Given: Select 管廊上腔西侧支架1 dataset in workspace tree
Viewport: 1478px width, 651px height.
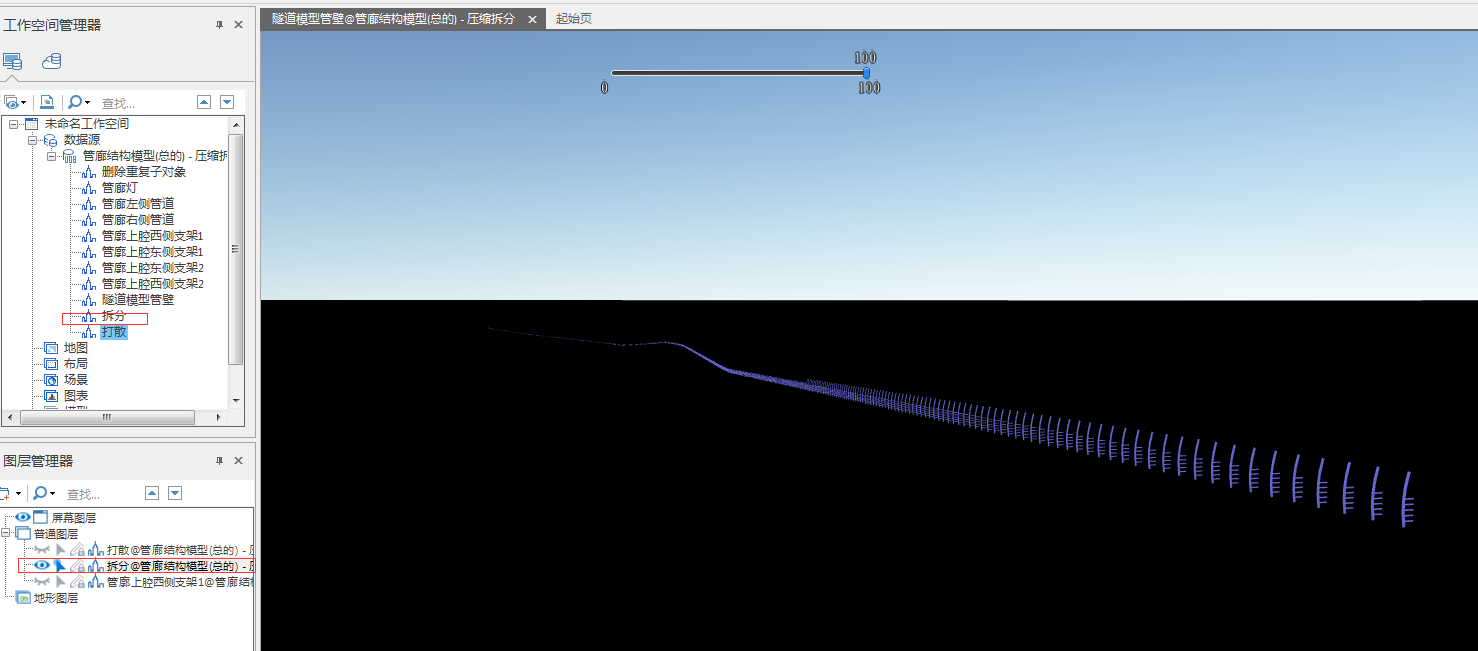Looking at the screenshot, I should pyautogui.click(x=152, y=236).
